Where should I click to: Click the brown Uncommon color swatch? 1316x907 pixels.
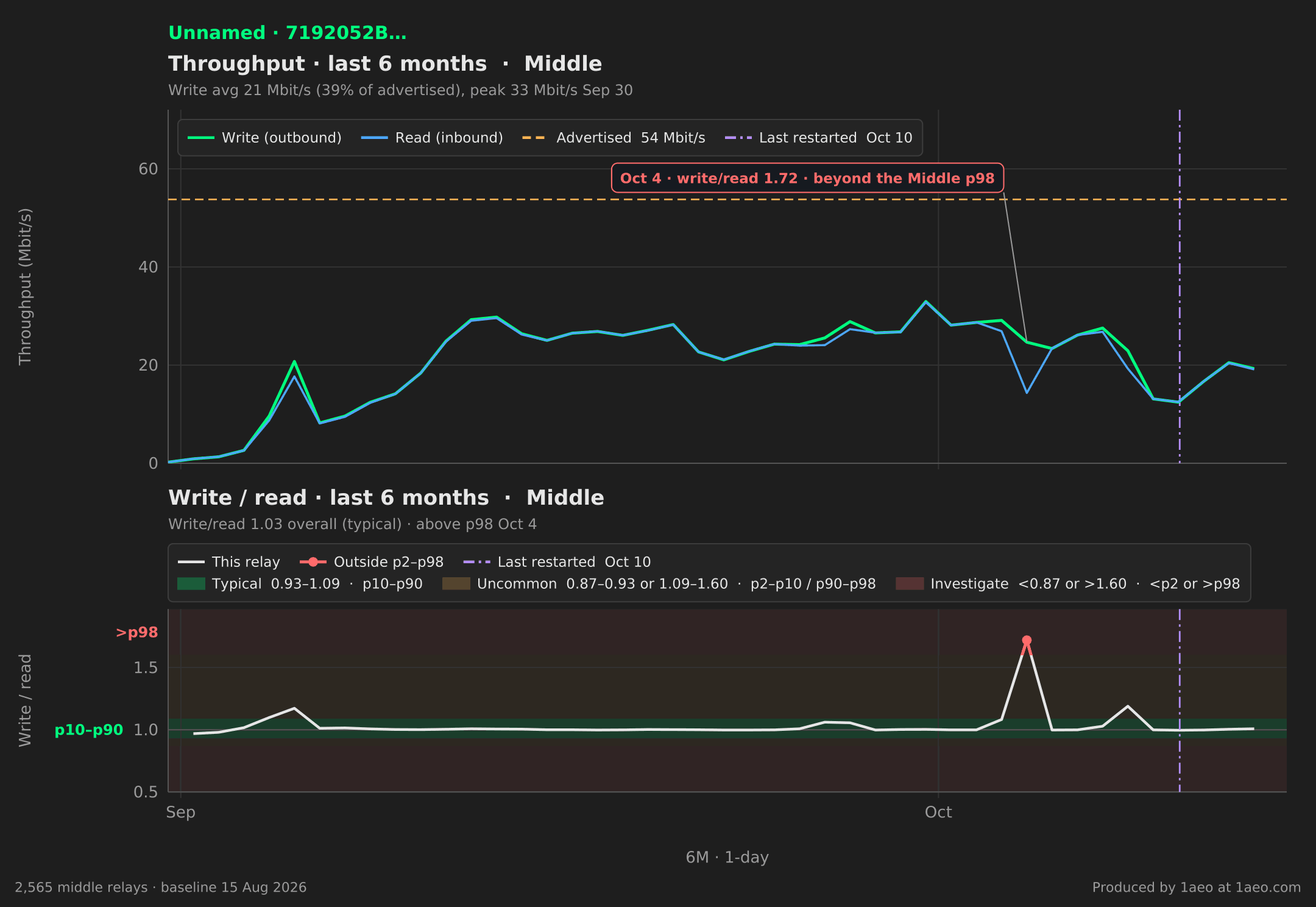point(456,584)
